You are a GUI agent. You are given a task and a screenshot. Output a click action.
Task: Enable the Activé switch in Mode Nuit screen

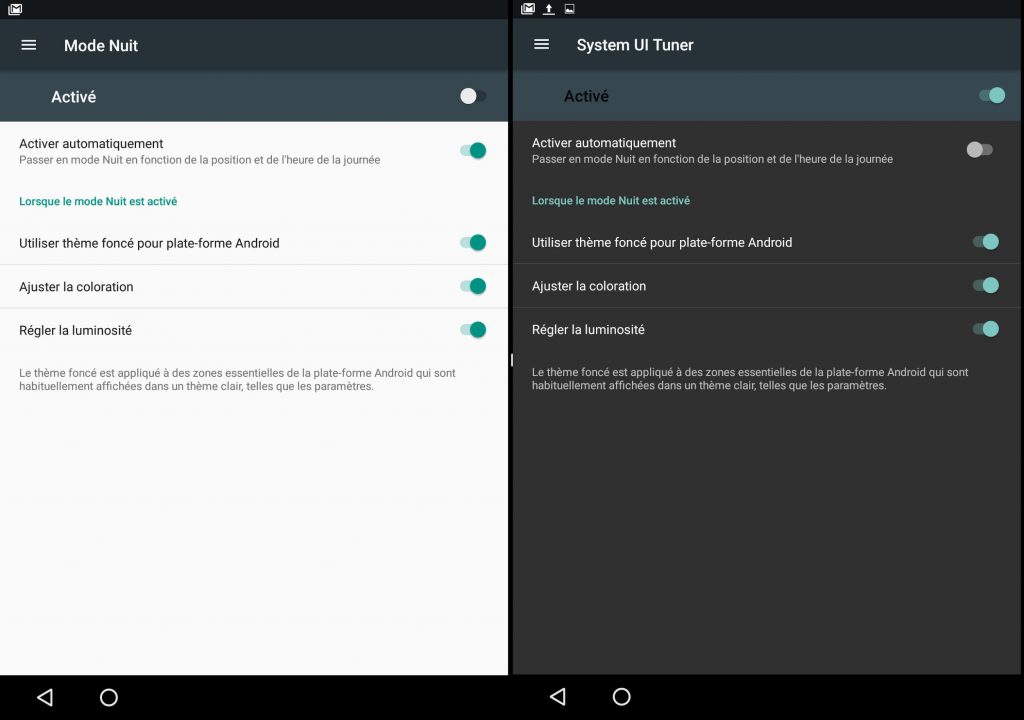click(473, 96)
